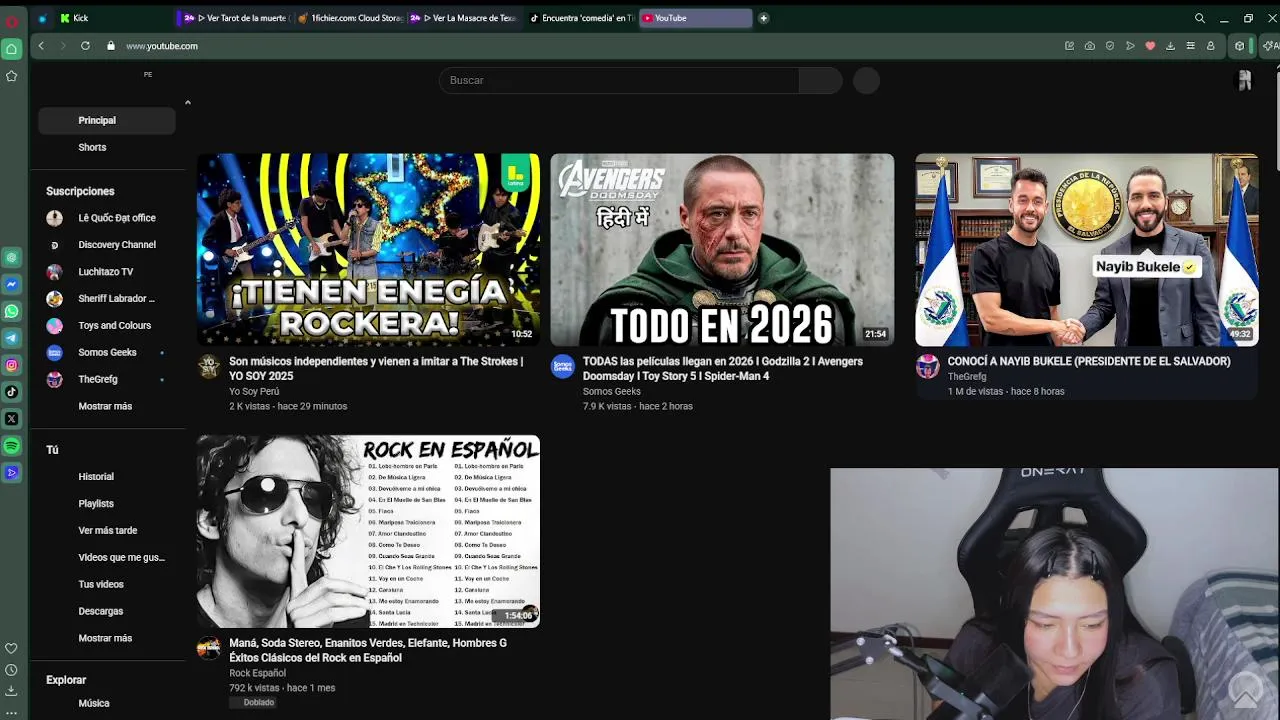Open the profile account icon in toolbar
The image size is (1280, 720).
click(1210, 46)
